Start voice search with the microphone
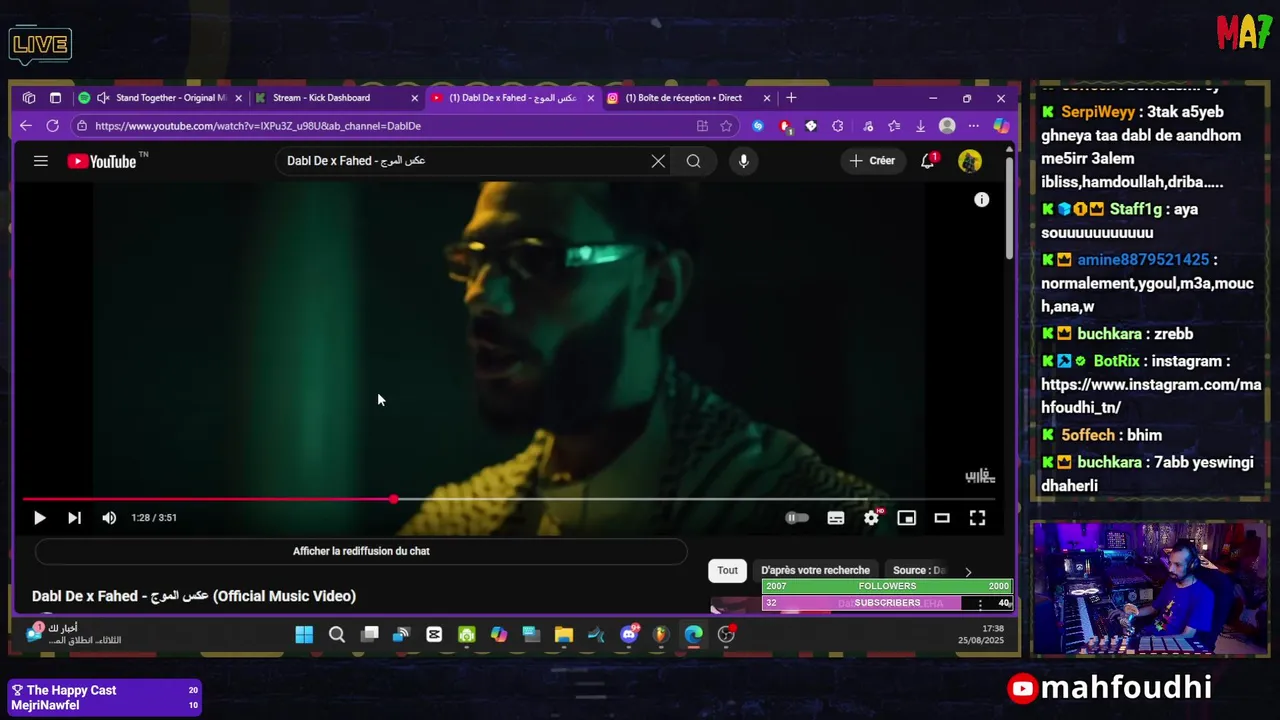This screenshot has width=1280, height=720. (x=743, y=161)
